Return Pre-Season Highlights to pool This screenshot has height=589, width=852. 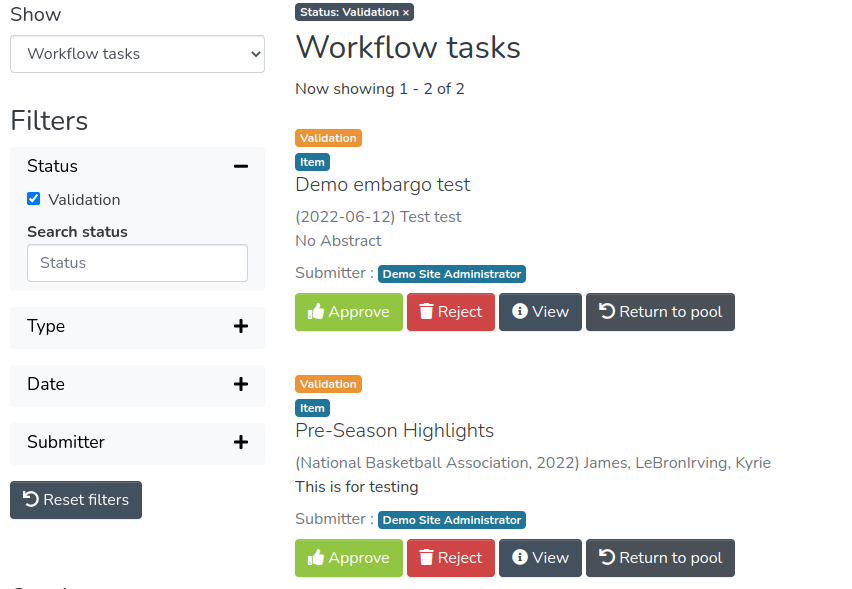coord(660,558)
